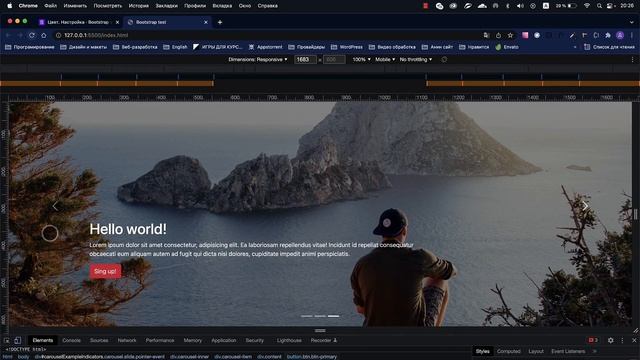The image size is (640, 360).
Task: Show more Styles pane tabs chevron
Action: [595, 351]
